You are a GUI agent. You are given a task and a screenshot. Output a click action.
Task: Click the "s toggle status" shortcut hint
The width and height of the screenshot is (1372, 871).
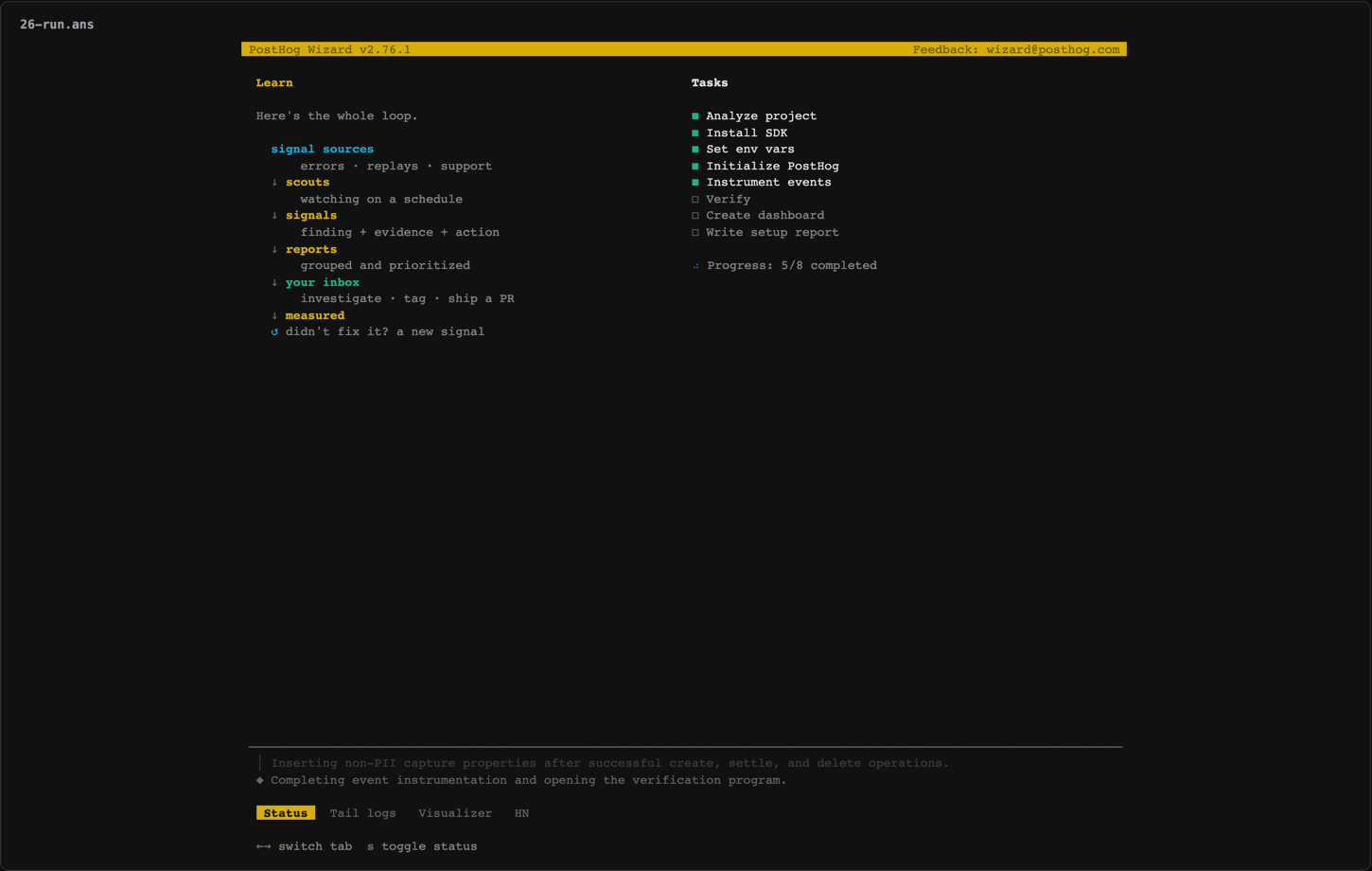click(x=422, y=846)
